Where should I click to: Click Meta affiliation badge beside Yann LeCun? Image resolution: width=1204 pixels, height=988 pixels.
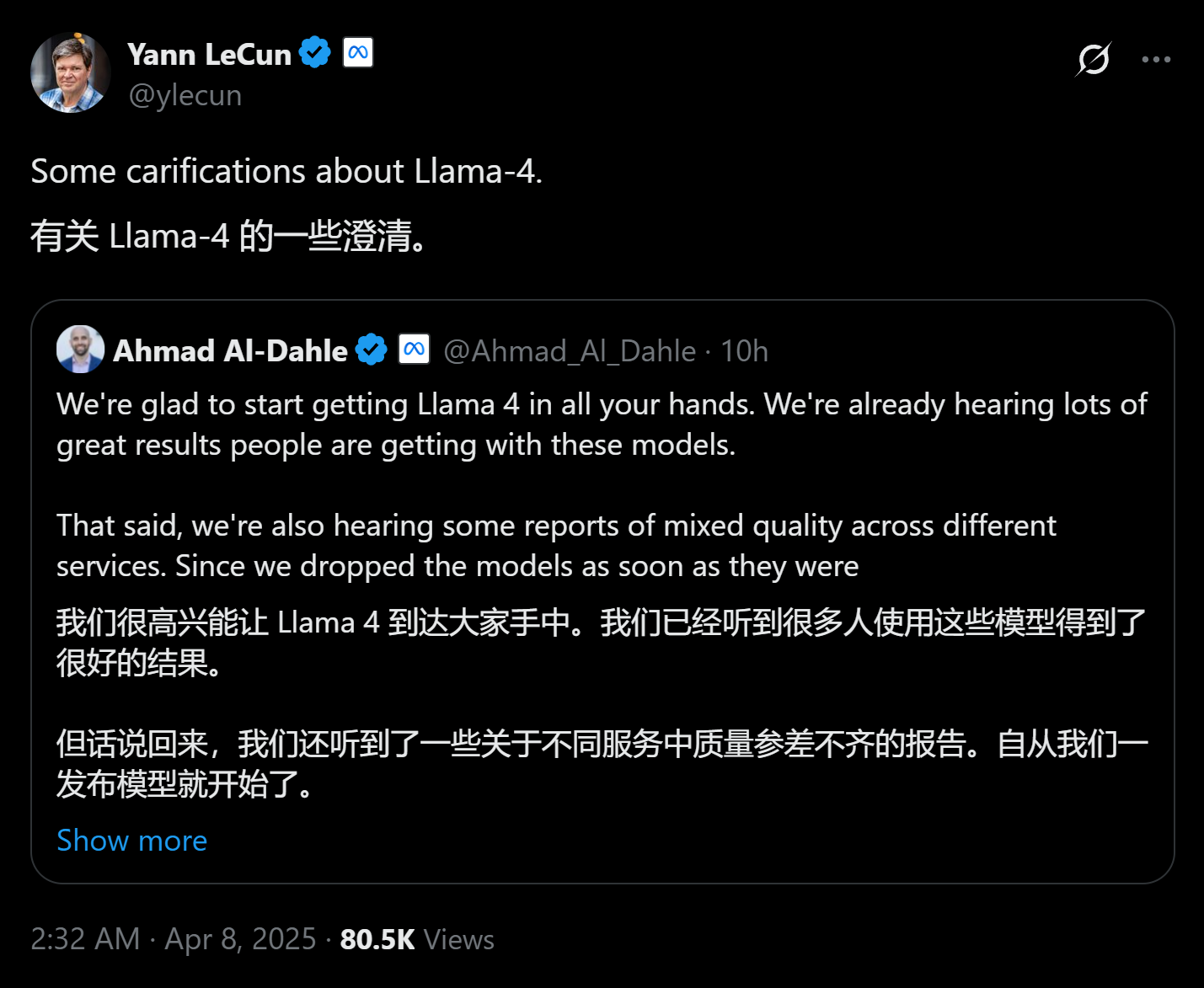[358, 53]
